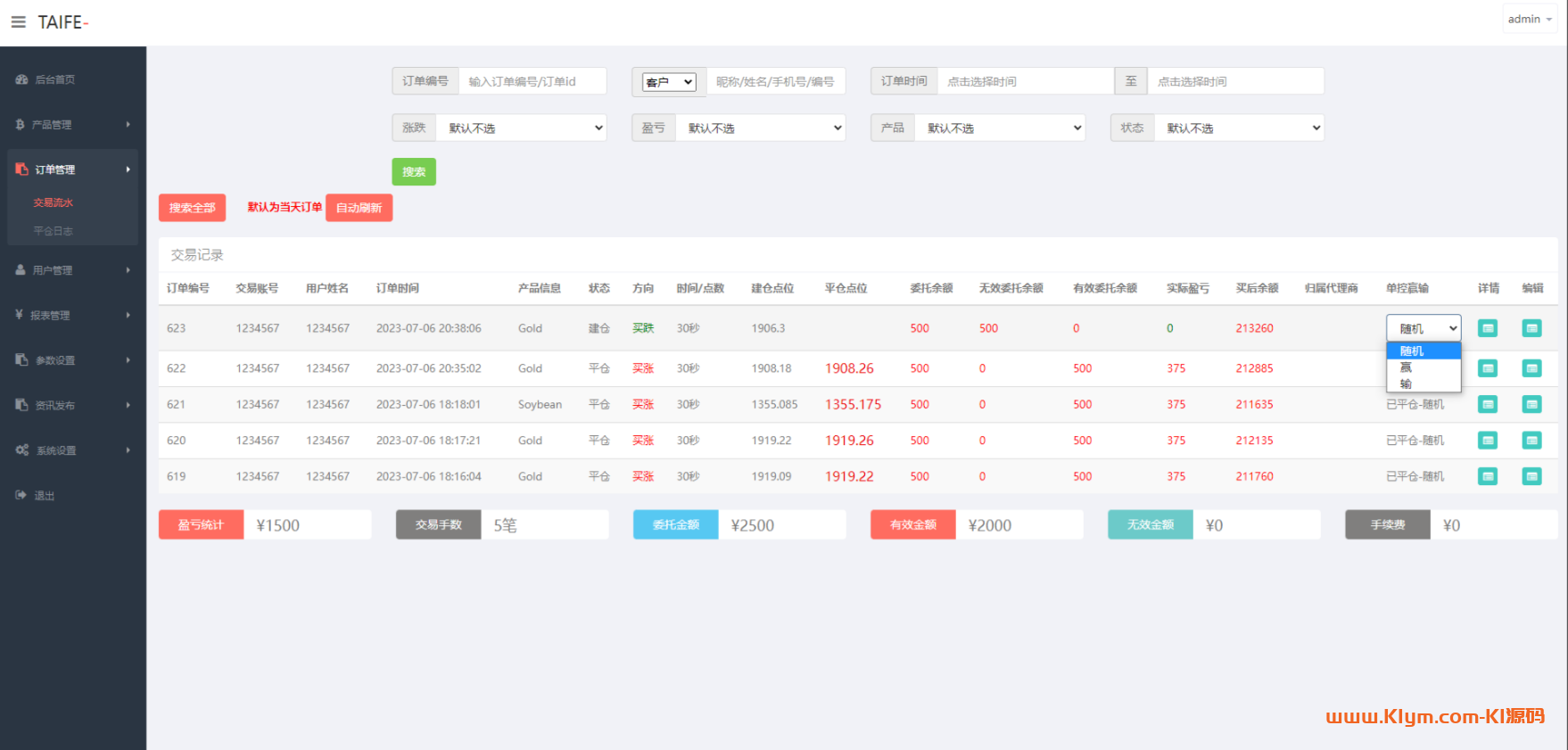Viewport: 1568px width, 750px height.
Task: Click the logout icon beside 退出
Action: [21, 495]
